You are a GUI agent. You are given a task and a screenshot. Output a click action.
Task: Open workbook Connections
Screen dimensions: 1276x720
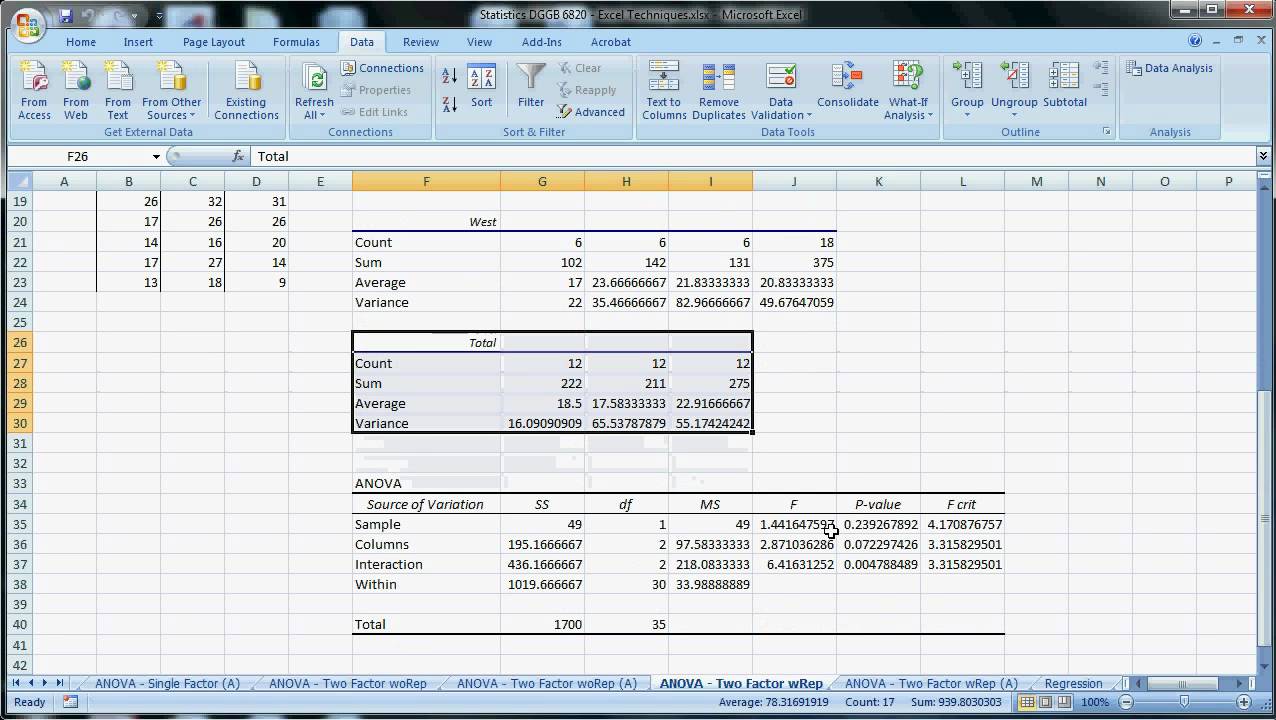tap(382, 68)
